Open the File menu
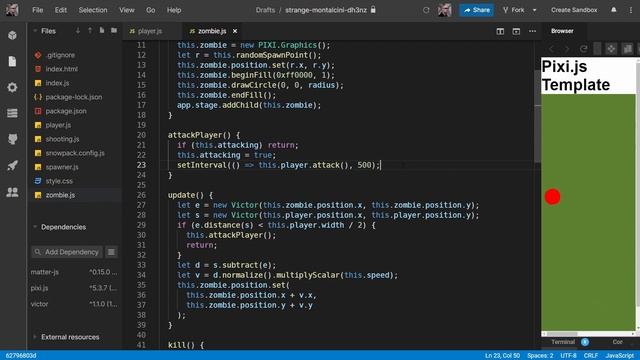 (38, 10)
